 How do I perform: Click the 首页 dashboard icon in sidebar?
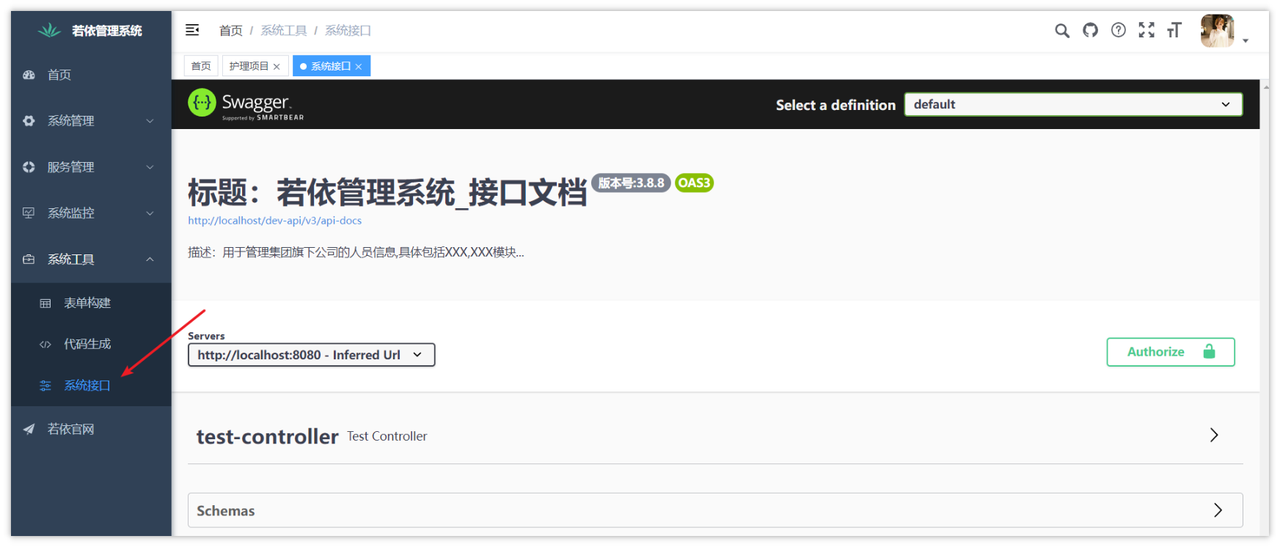coord(28,75)
